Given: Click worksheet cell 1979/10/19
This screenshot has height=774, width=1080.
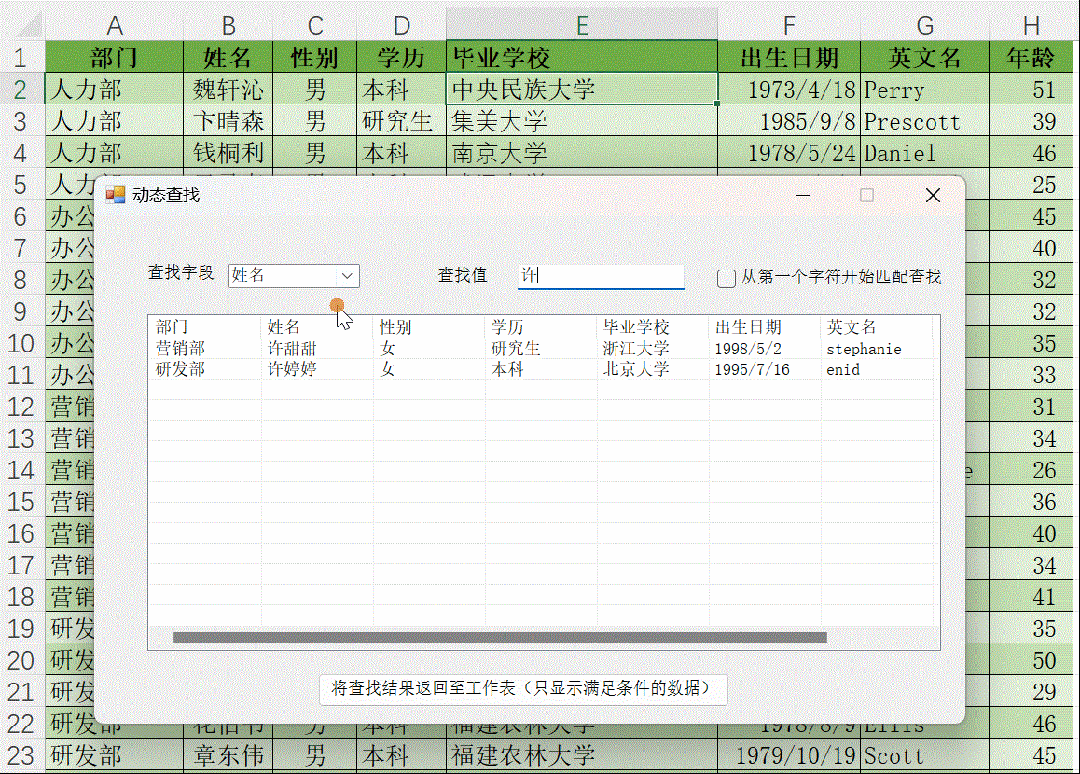Looking at the screenshot, I should 789,755.
